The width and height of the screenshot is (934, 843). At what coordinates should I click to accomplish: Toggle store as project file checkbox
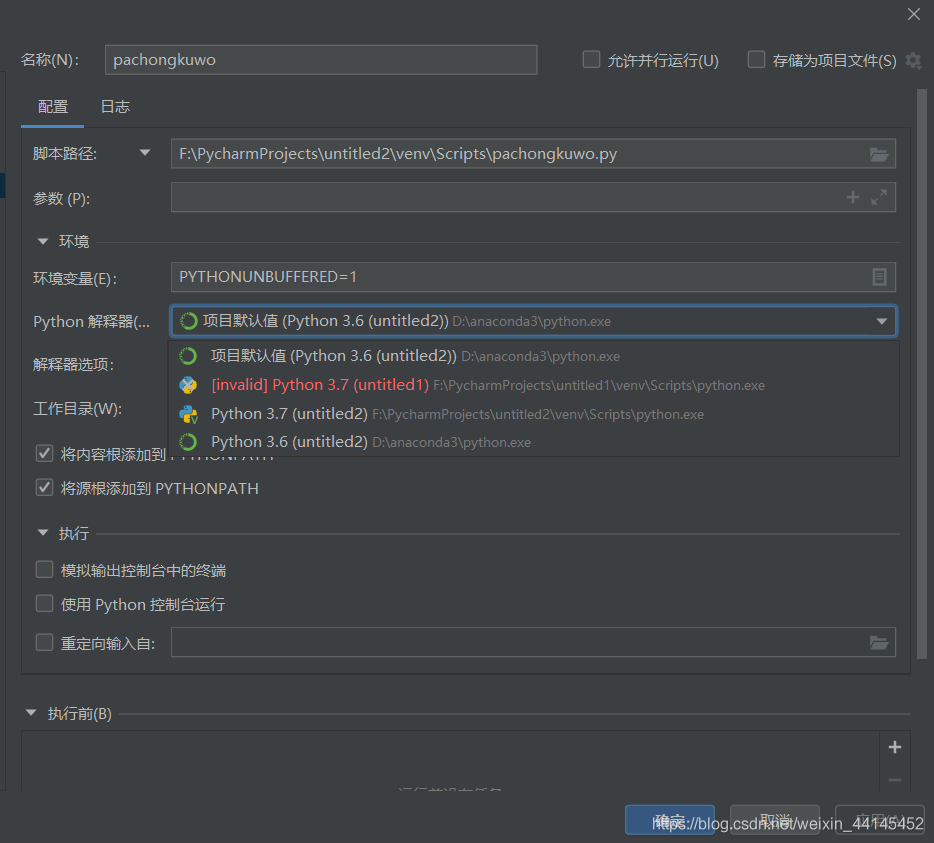click(757, 60)
